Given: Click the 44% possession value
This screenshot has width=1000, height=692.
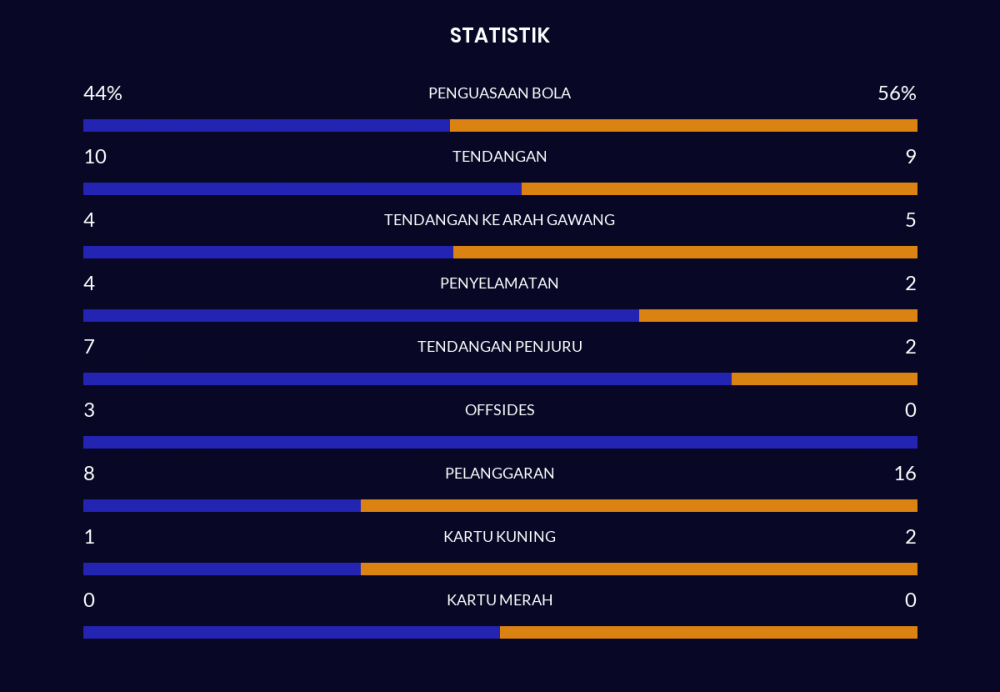Looking at the screenshot, I should 102,93.
